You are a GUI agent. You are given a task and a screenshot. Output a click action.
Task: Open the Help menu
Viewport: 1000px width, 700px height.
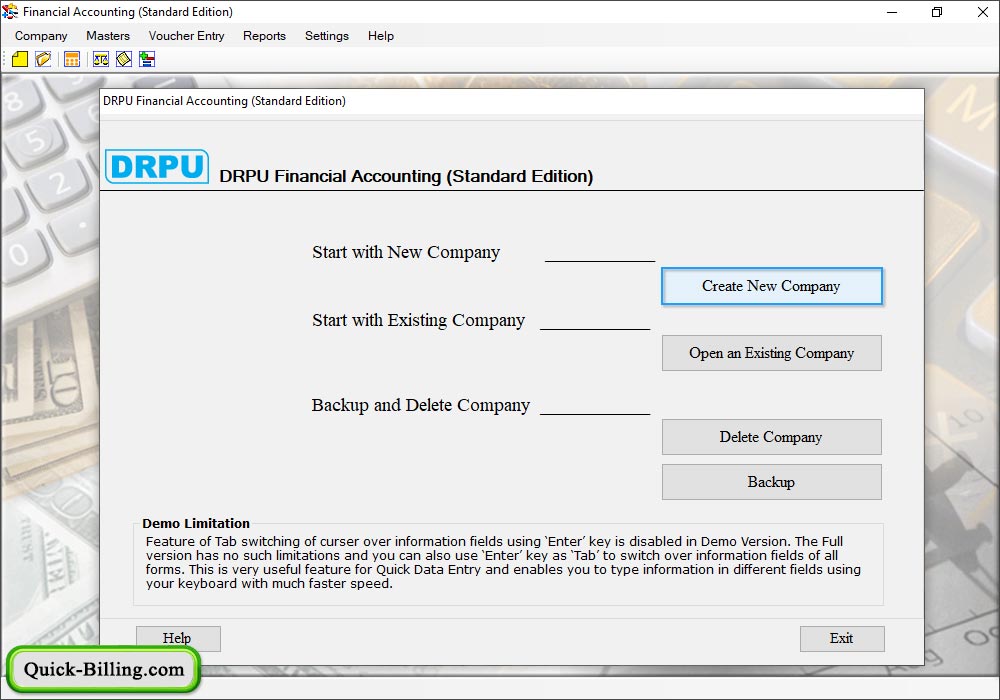coord(381,36)
